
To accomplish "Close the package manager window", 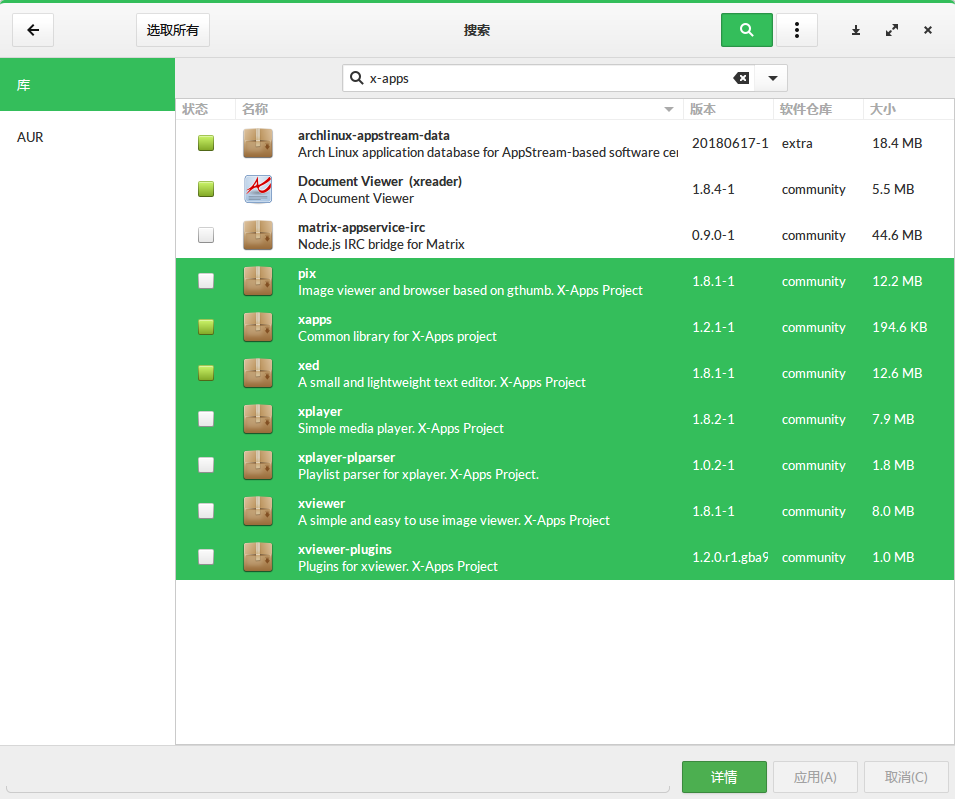I will pos(928,30).
